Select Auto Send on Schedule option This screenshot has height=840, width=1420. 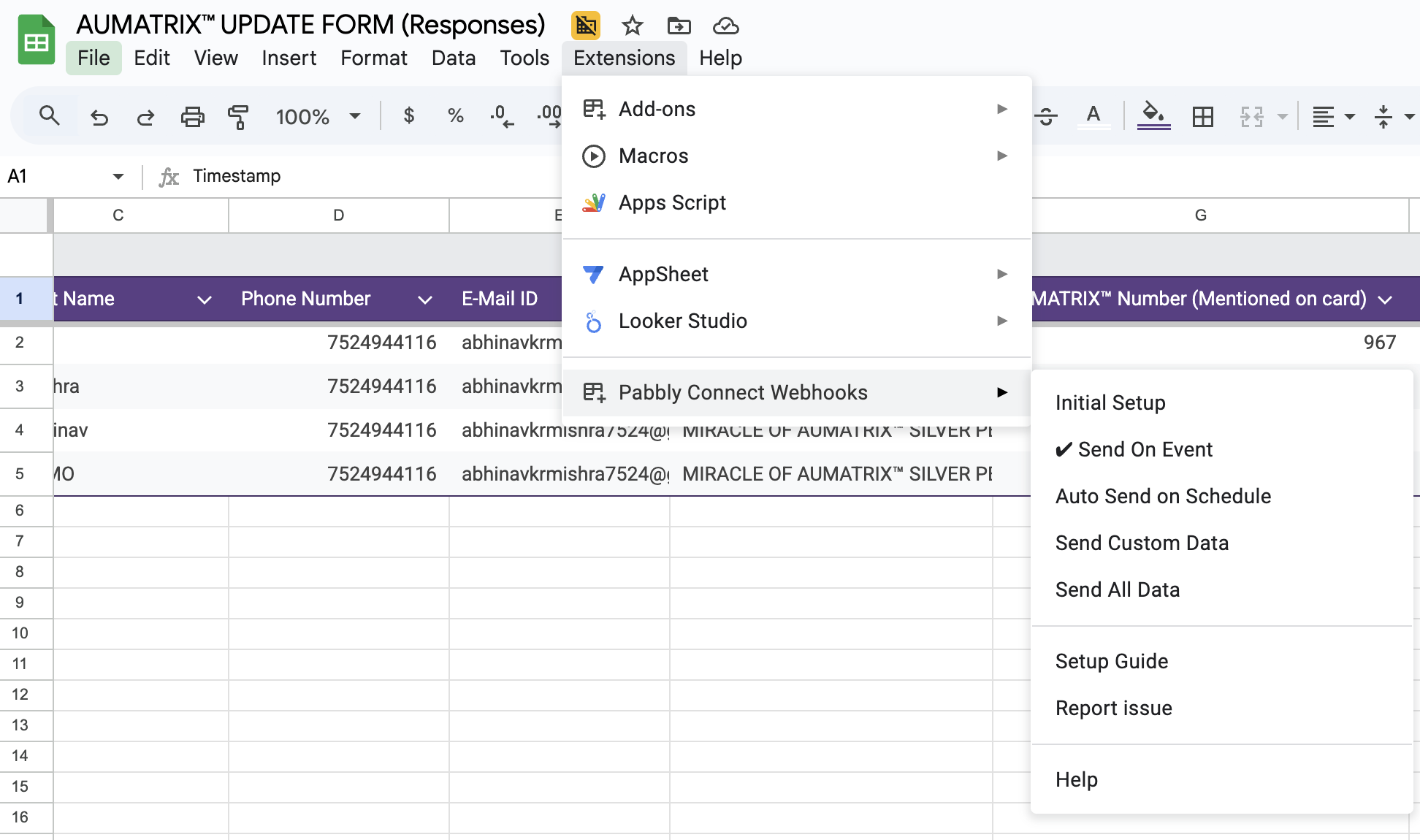pyautogui.click(x=1163, y=496)
